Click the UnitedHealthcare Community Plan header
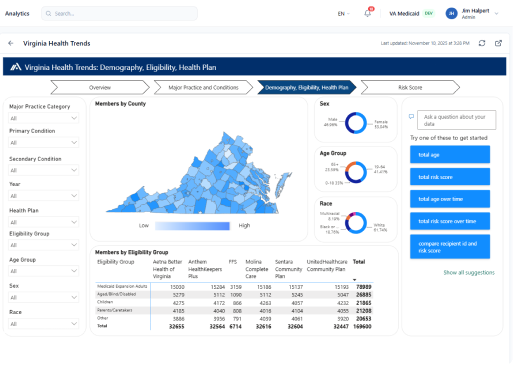 (x=327, y=265)
